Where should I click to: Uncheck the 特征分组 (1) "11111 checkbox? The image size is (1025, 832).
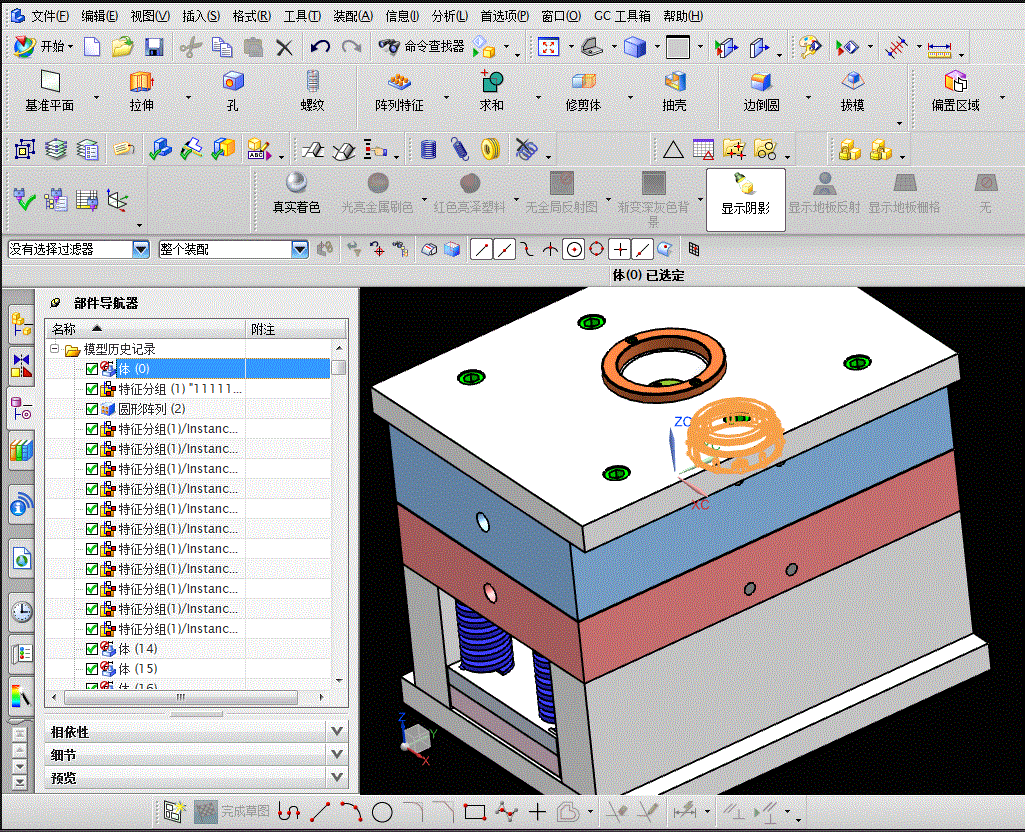[x=92, y=390]
